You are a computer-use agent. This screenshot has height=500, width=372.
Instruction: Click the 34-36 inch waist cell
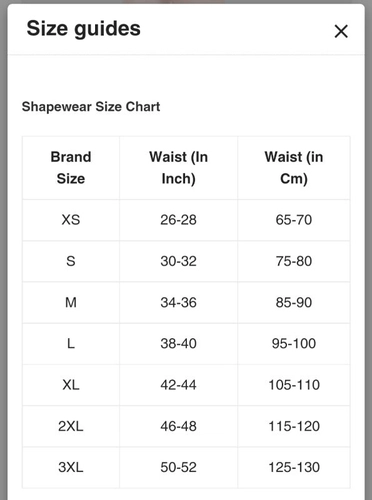(x=178, y=303)
